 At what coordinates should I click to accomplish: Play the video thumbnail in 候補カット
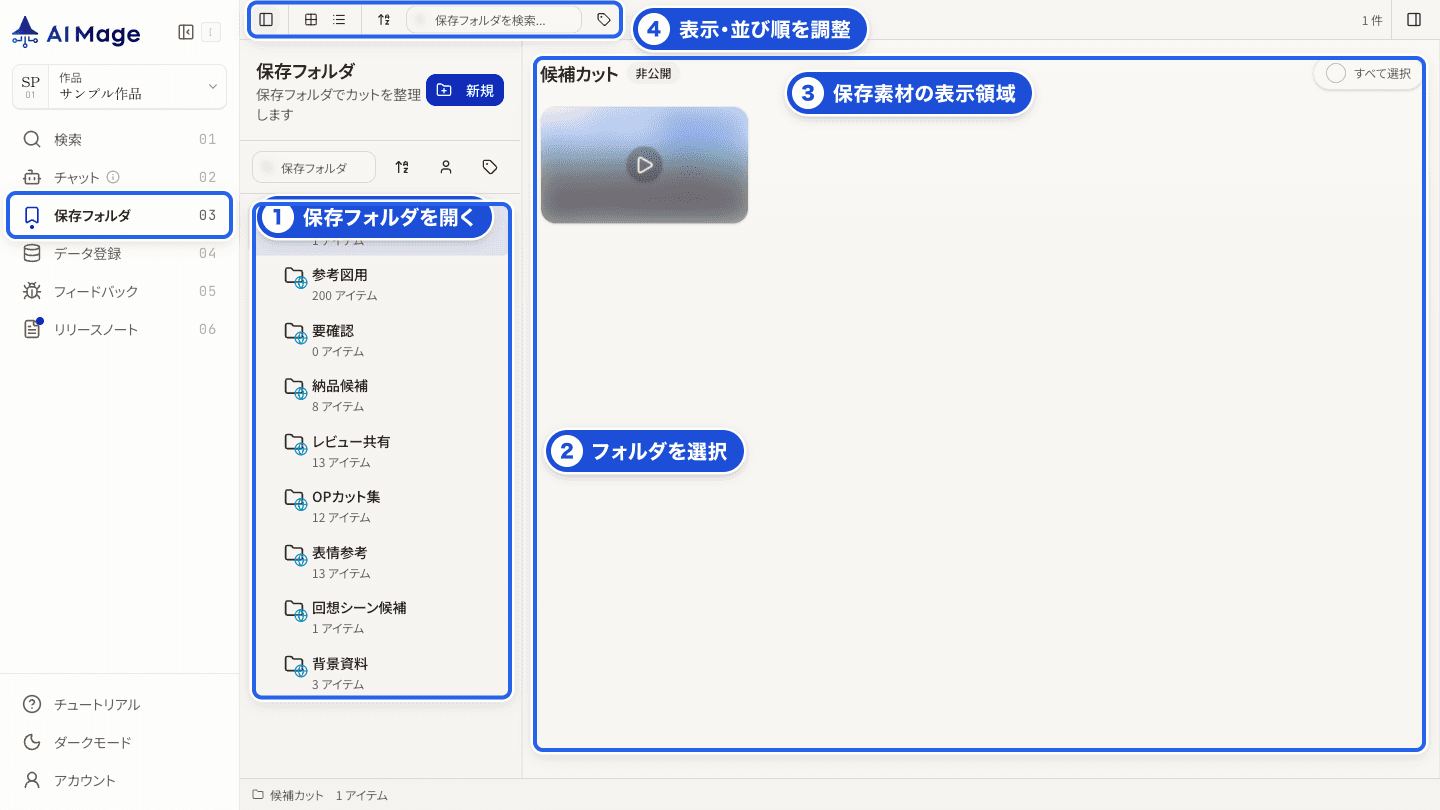(x=644, y=165)
